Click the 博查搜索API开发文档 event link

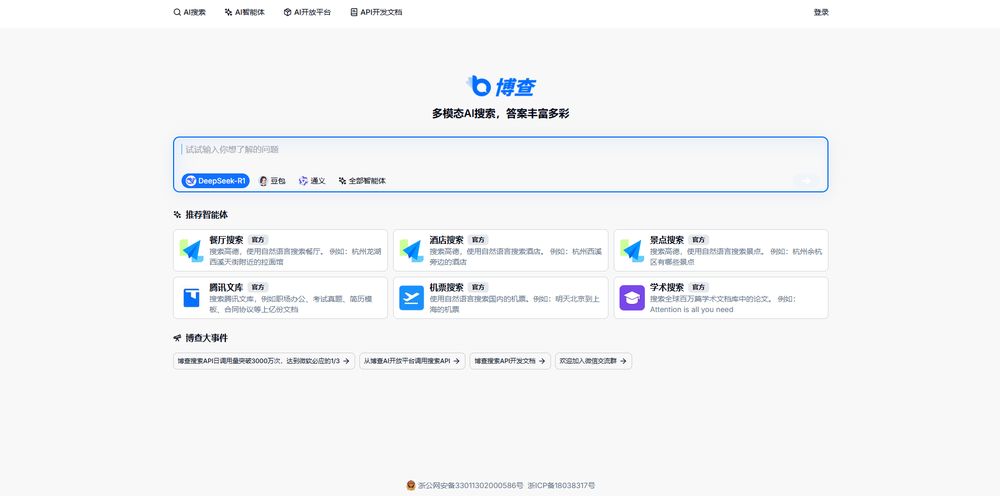click(x=510, y=361)
